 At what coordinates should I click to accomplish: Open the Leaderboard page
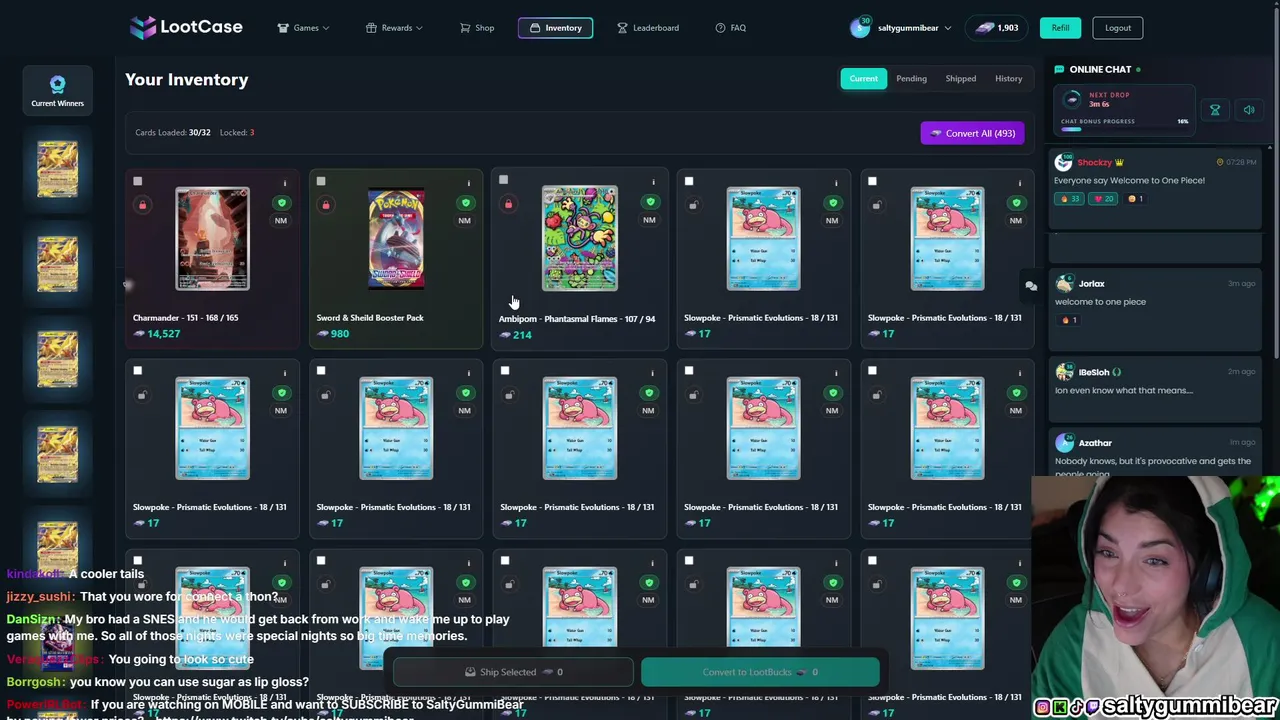coord(648,28)
